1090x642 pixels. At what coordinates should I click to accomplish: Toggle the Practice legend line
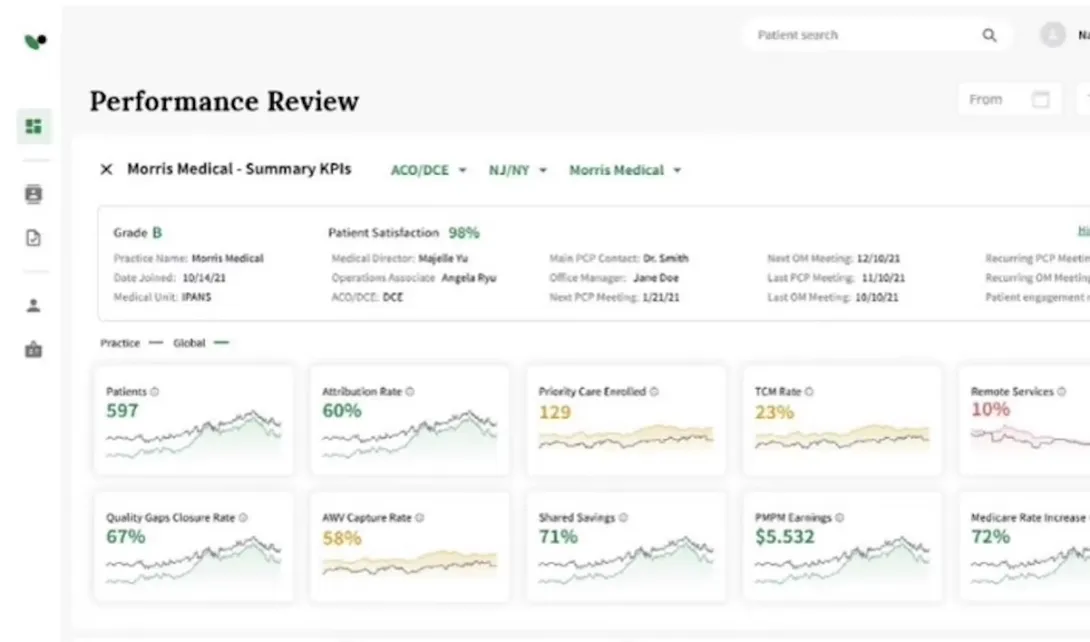(130, 343)
